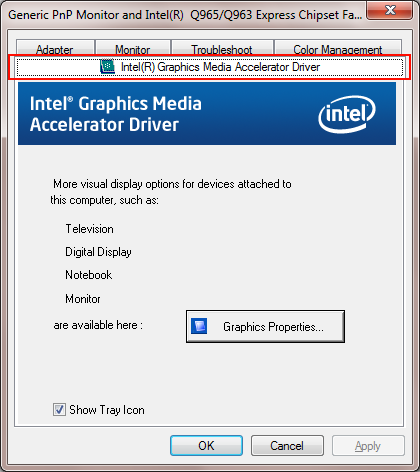This screenshot has width=420, height=472.
Task: Click the Television list entry
Action: (89, 229)
